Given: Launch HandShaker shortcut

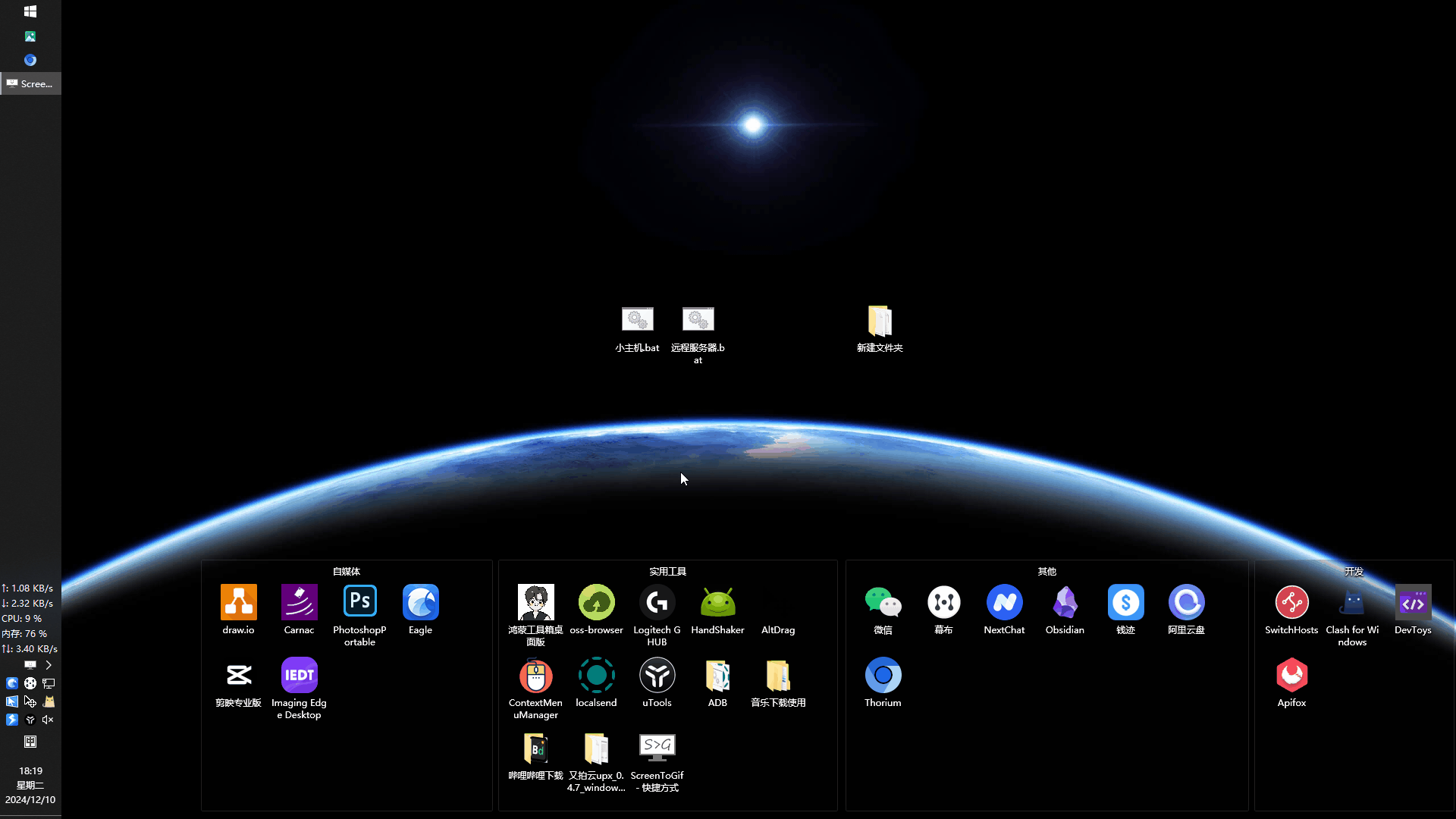Looking at the screenshot, I should (717, 610).
